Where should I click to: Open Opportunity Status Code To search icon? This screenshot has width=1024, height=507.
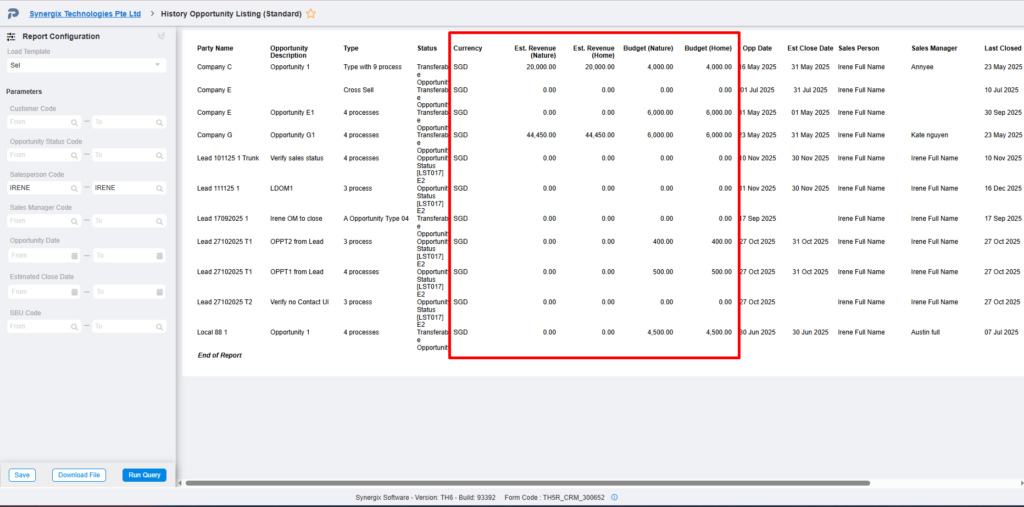point(159,155)
